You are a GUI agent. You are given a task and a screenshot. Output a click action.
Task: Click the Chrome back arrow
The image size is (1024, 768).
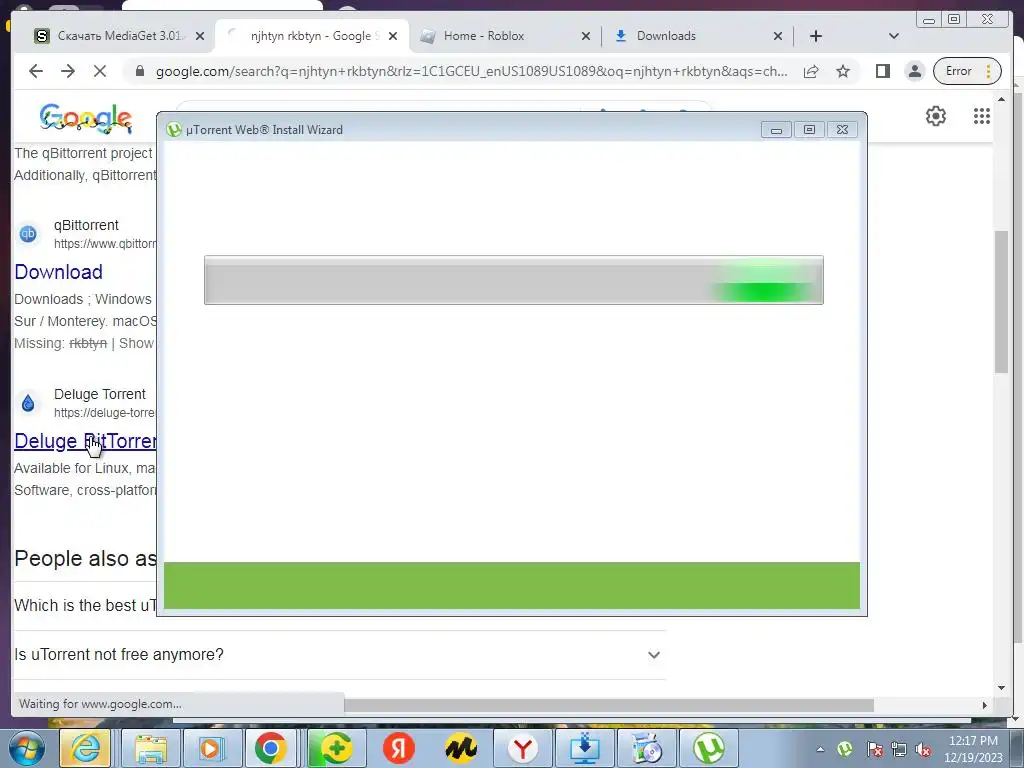coord(36,71)
